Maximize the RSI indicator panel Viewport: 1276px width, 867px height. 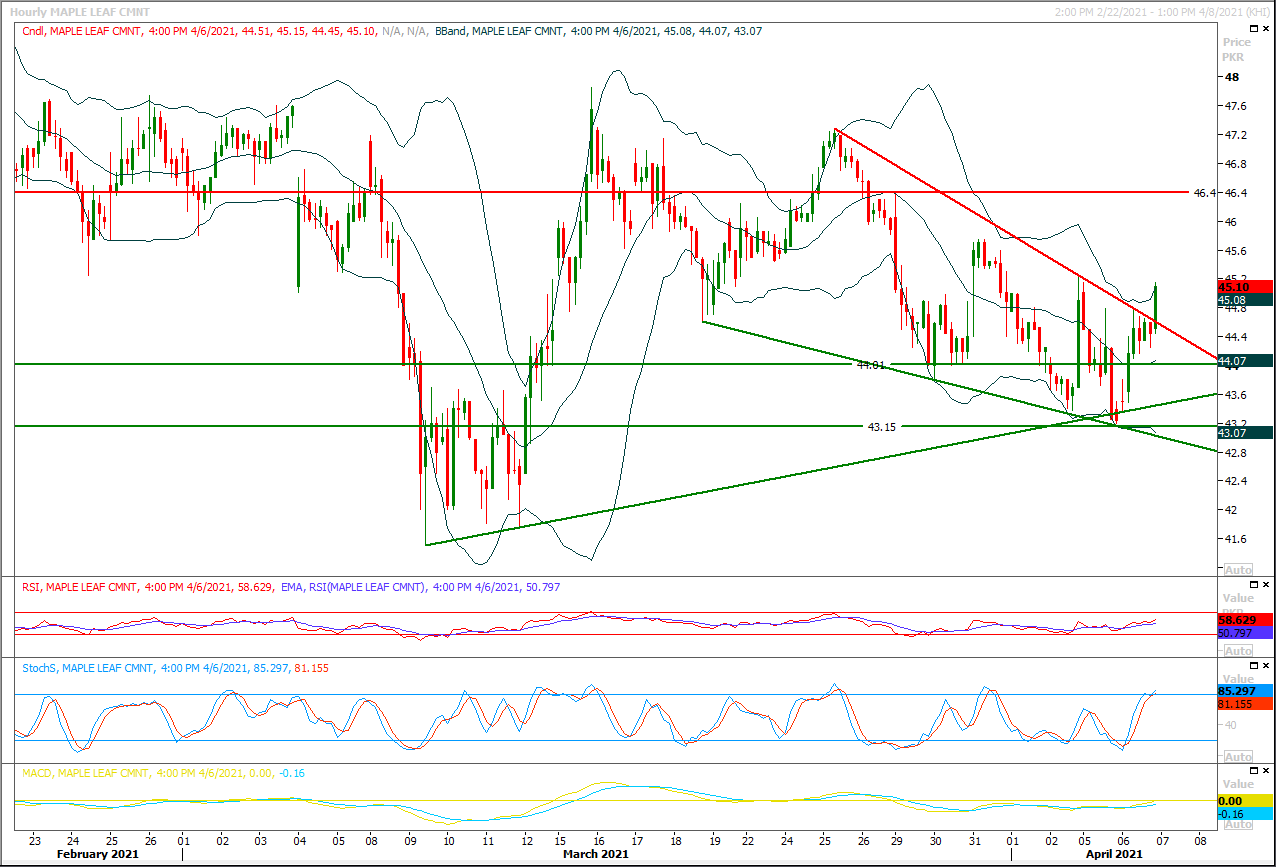[x=1255, y=585]
